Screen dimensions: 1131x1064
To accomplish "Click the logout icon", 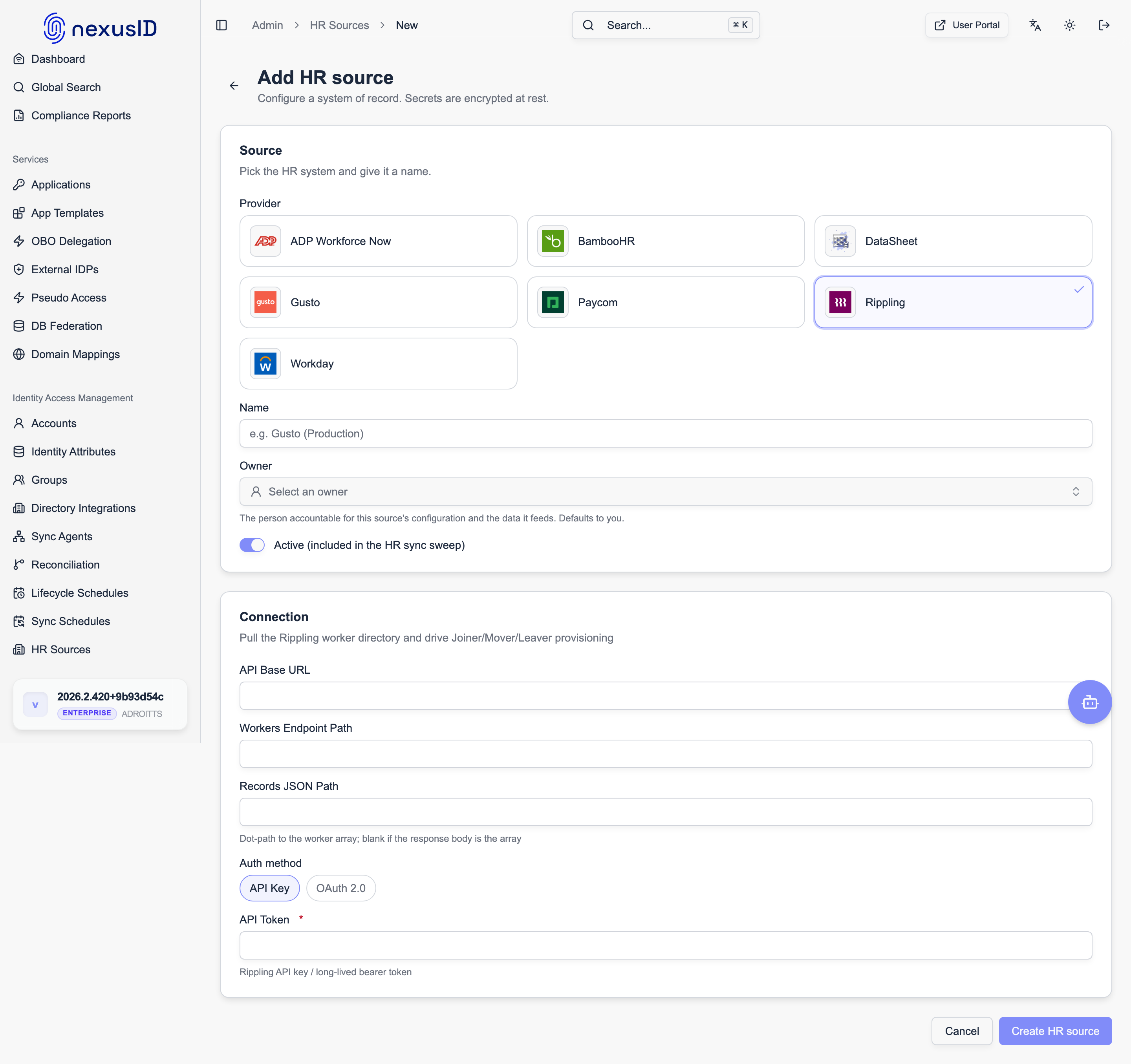I will click(x=1104, y=25).
